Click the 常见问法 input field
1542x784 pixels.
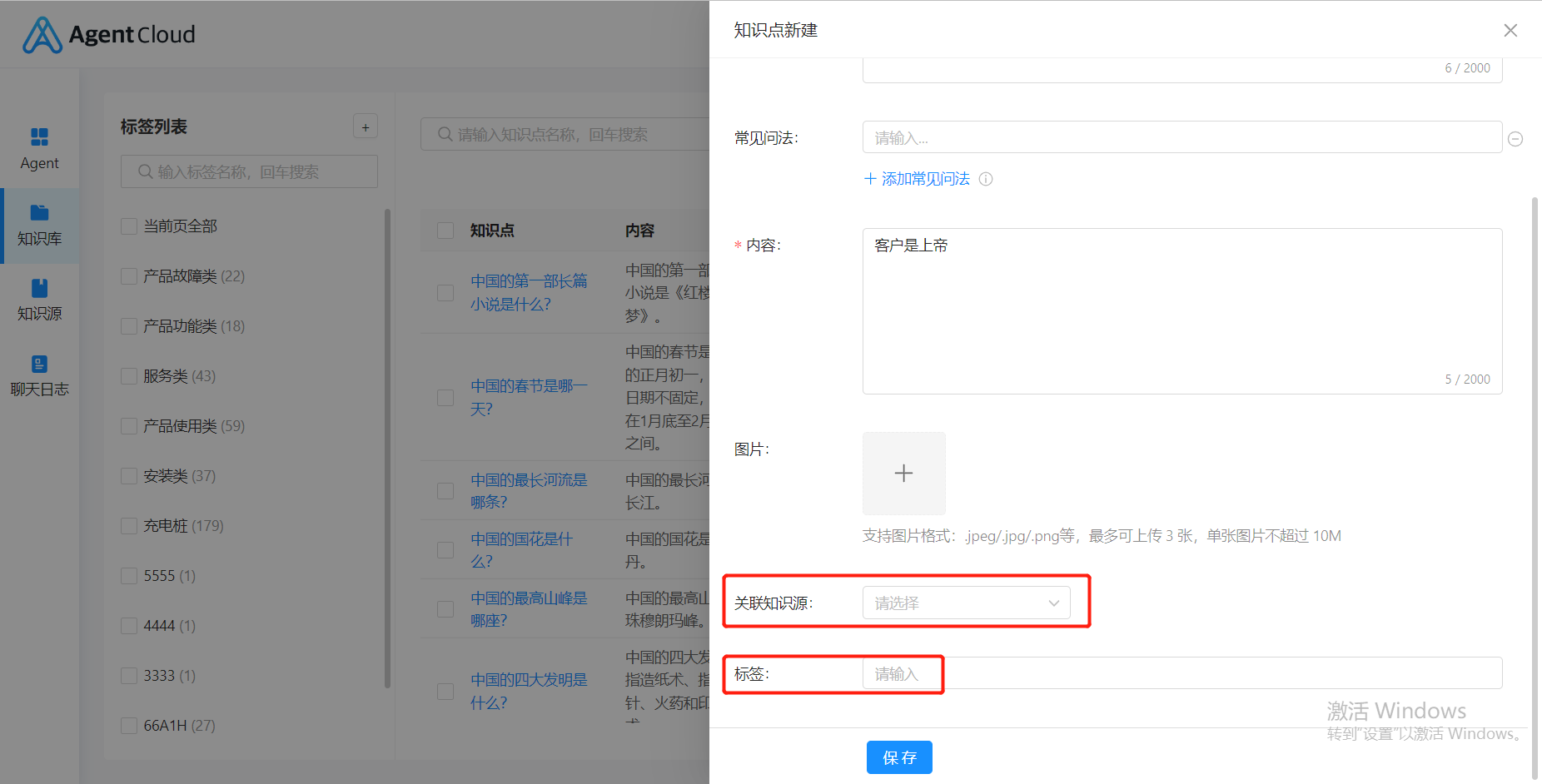coord(1182,137)
